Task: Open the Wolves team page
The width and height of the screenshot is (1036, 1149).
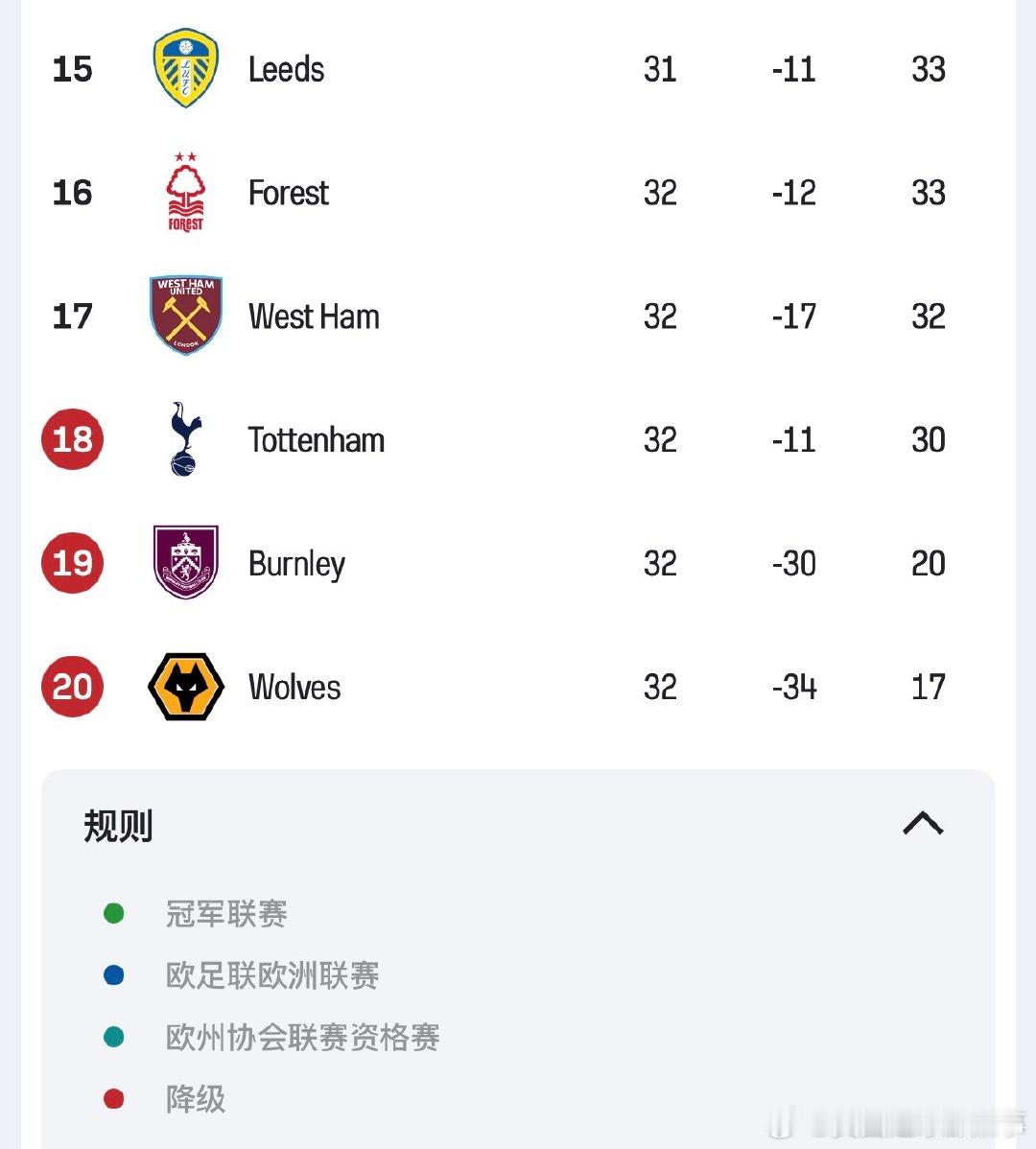Action: coord(294,687)
